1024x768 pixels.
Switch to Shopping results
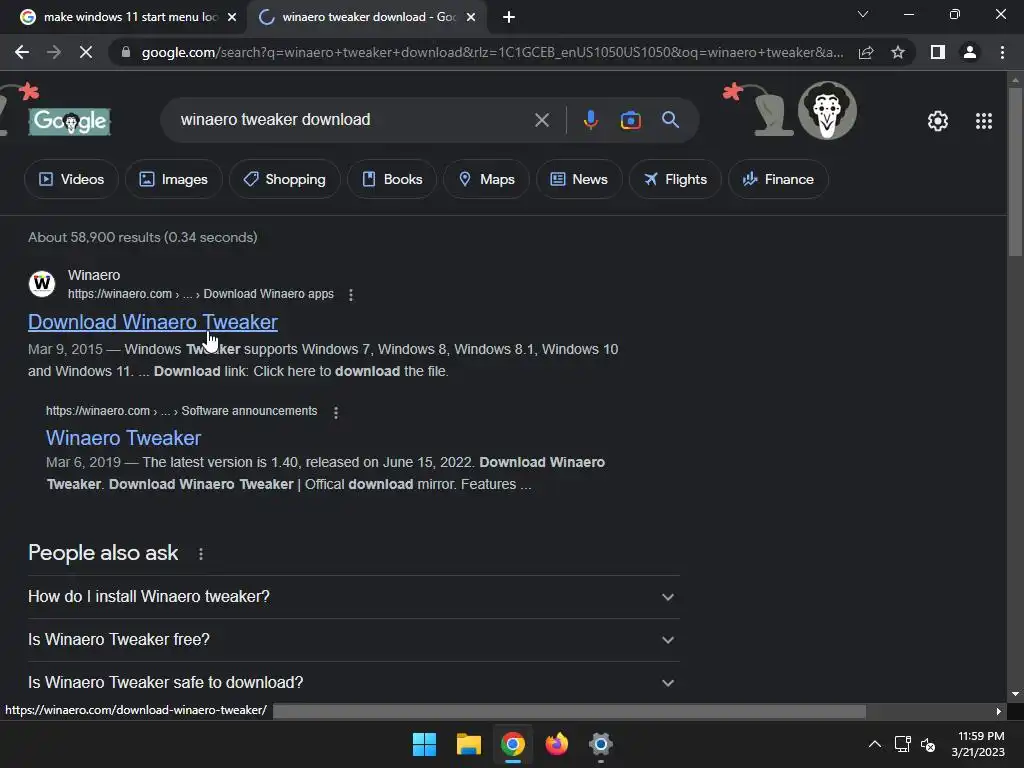(x=284, y=179)
